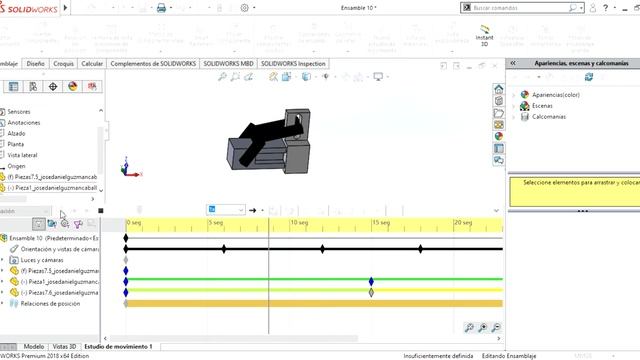Zoom timeline to fit with first magnifier

point(469,327)
